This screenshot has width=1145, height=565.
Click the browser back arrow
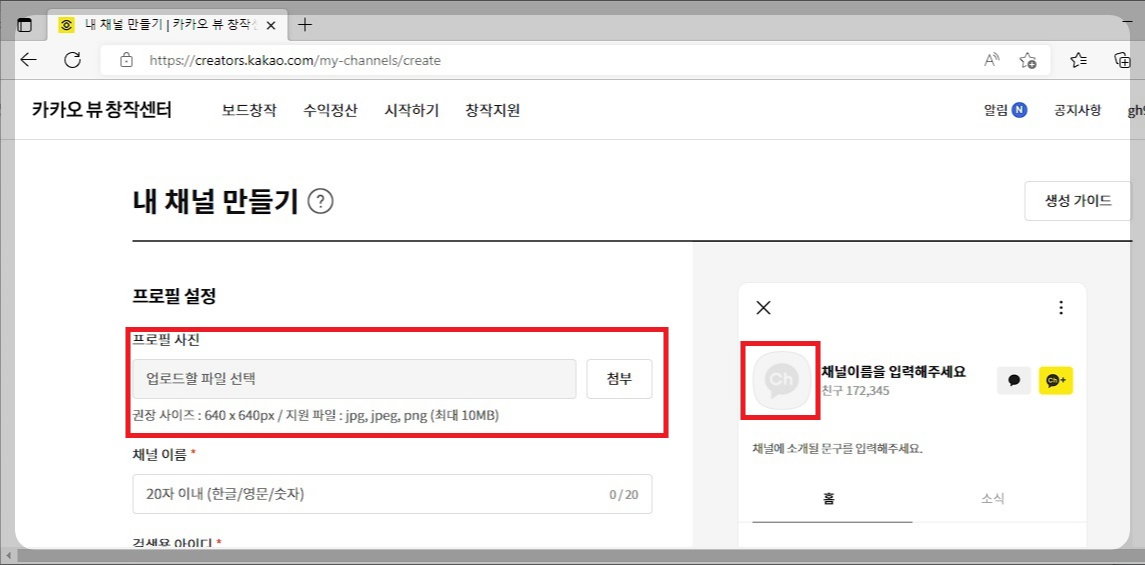click(28, 60)
